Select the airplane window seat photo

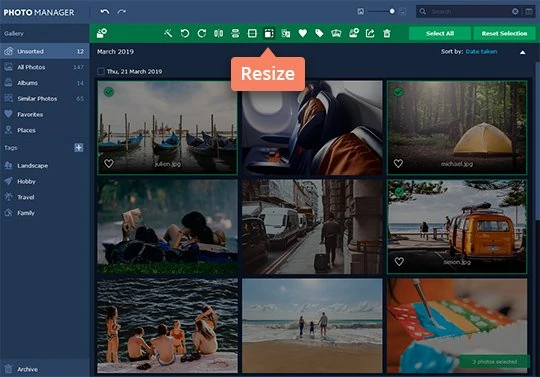(312, 128)
